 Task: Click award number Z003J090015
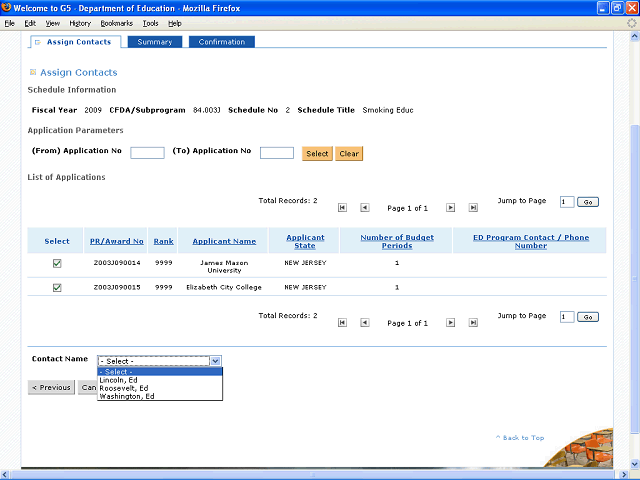117,287
